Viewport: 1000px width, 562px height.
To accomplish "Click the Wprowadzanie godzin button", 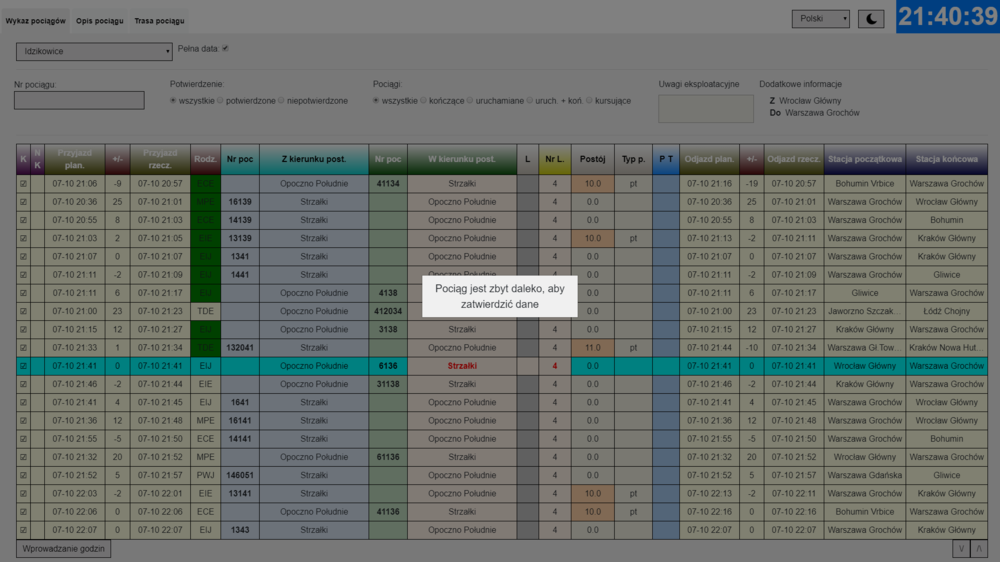I will coord(64,548).
